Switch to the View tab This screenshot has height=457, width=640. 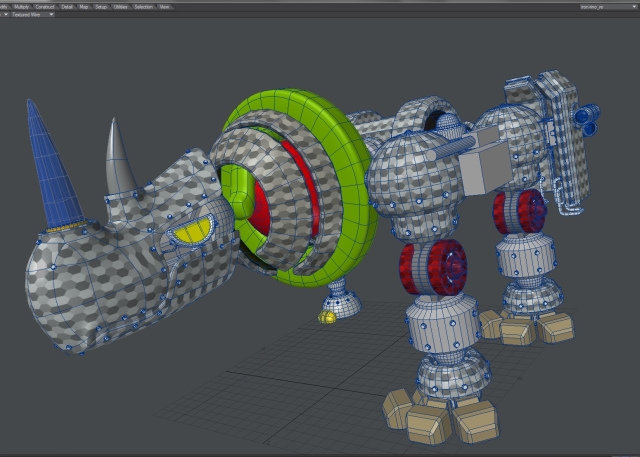164,6
